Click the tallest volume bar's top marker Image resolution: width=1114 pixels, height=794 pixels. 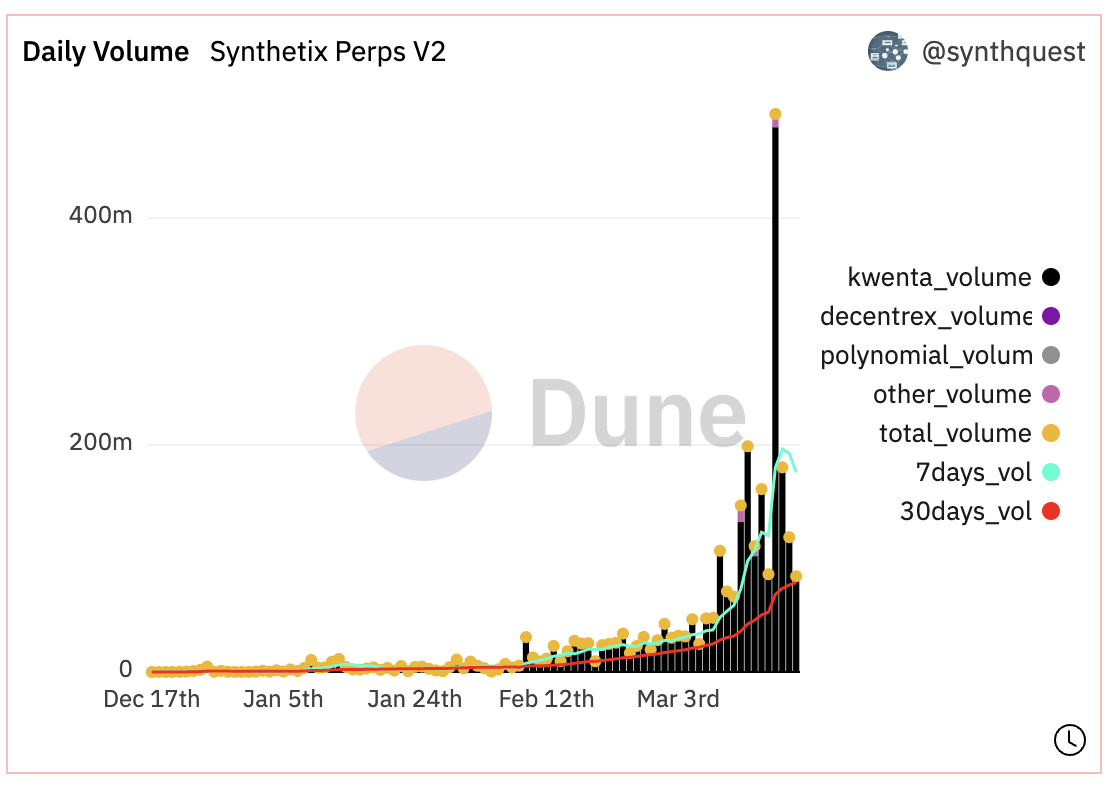(x=775, y=114)
